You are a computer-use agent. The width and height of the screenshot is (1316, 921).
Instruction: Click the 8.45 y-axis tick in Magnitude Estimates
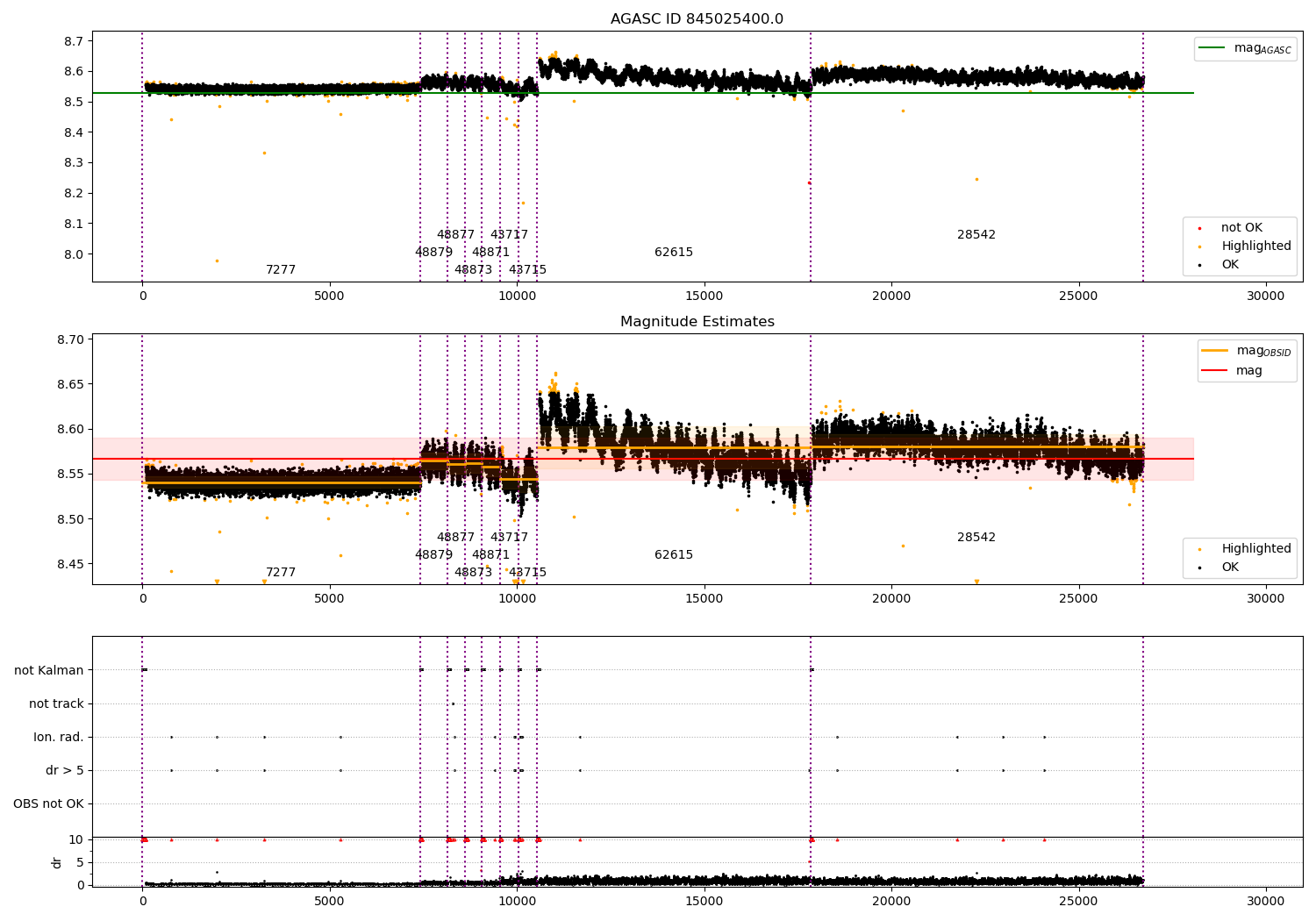[x=71, y=564]
